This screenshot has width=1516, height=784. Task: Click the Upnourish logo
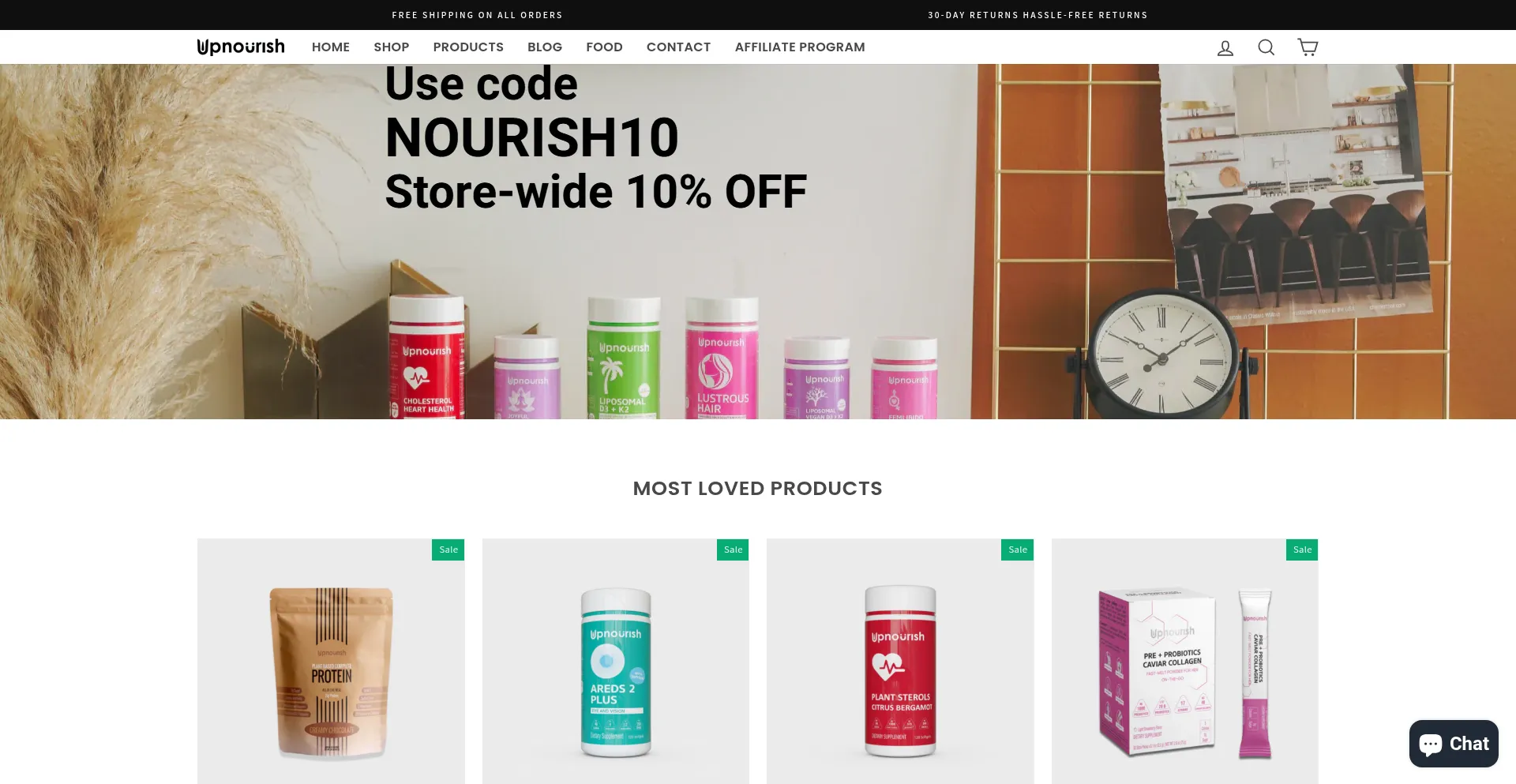tap(241, 47)
